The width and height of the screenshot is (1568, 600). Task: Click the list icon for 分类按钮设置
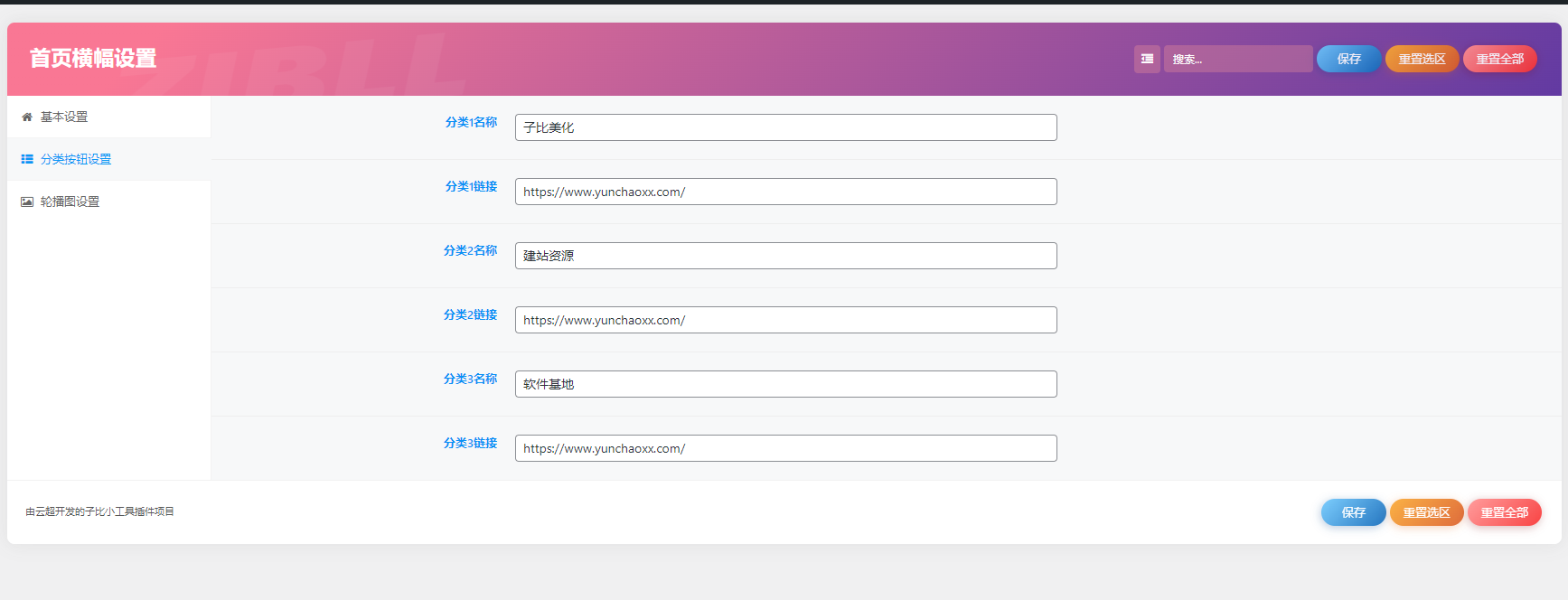coord(27,159)
